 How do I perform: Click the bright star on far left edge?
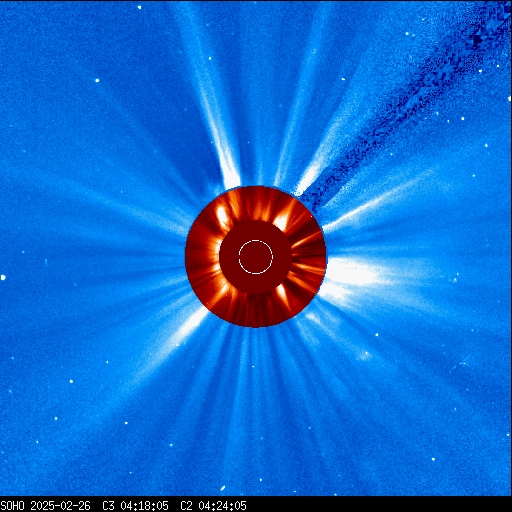3,277
